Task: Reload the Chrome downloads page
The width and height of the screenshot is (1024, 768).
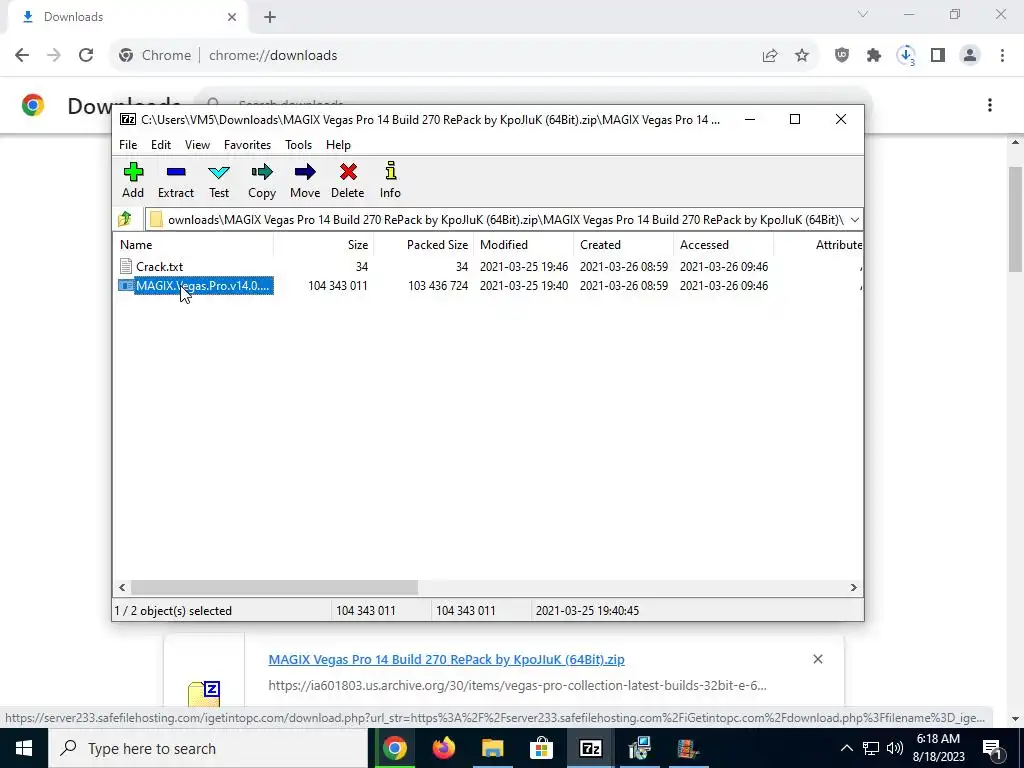Action: (x=86, y=55)
